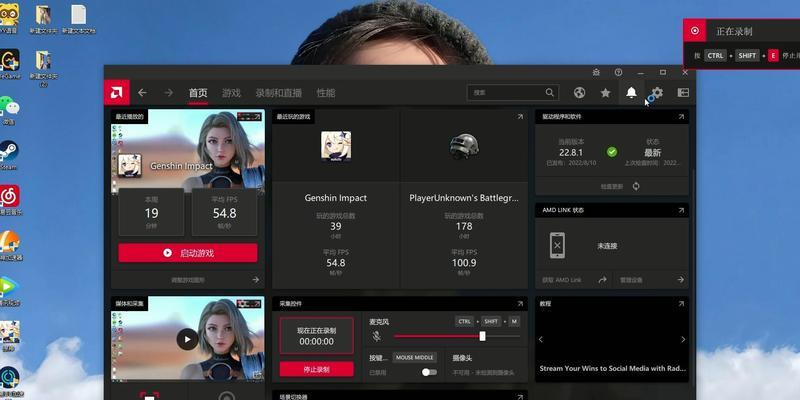Image resolution: width=800 pixels, height=400 pixels.
Task: Open the notifications bell icon
Action: 631,92
